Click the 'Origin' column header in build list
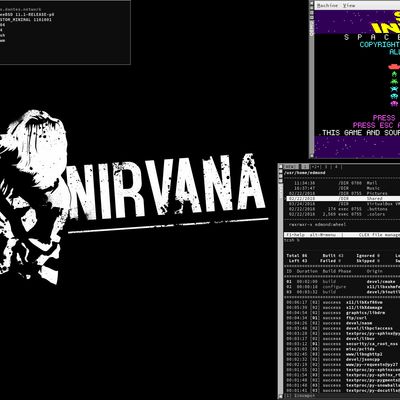The image size is (400, 400). pyautogui.click(x=374, y=271)
